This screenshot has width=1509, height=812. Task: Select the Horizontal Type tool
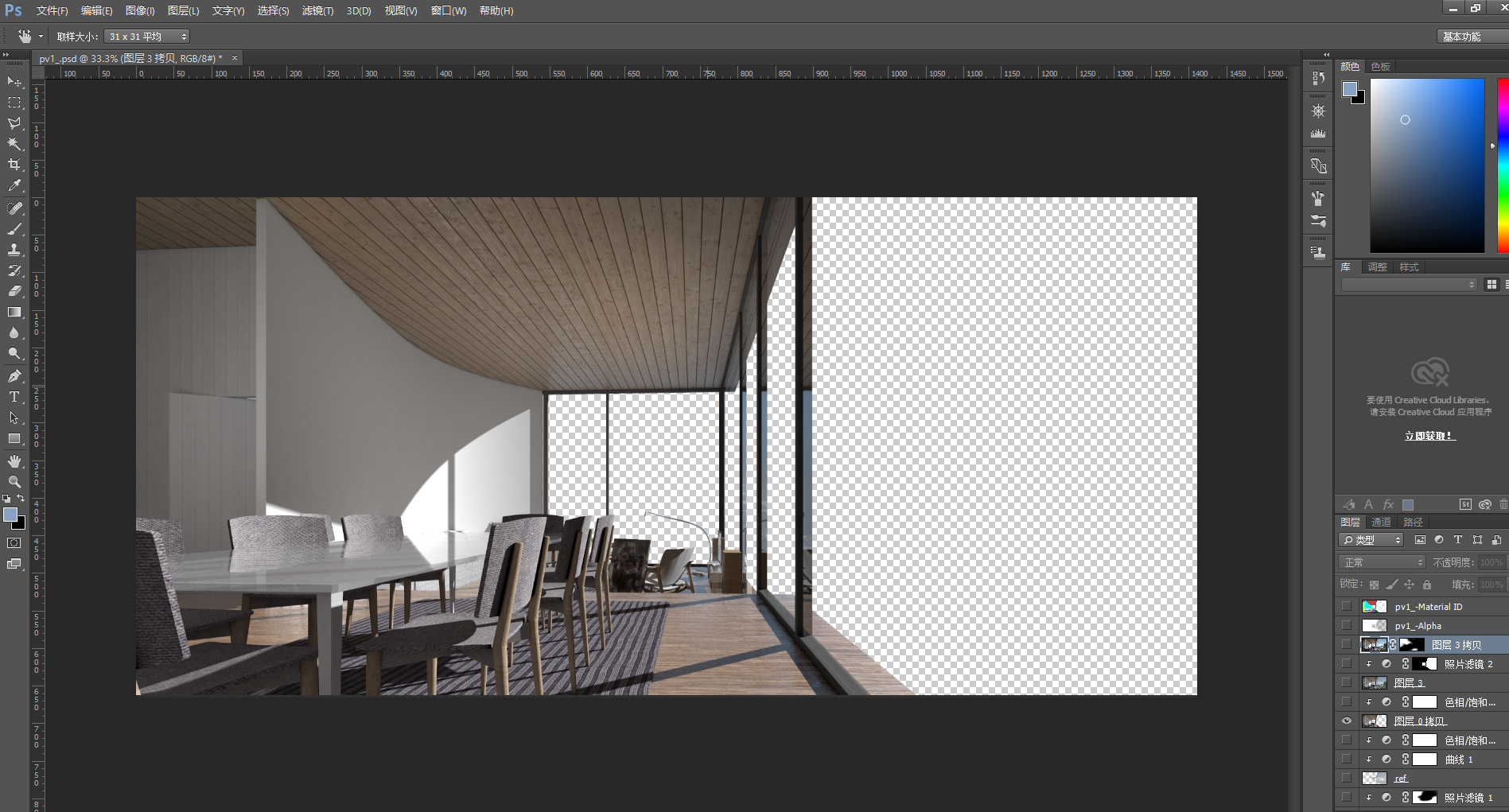pos(14,397)
